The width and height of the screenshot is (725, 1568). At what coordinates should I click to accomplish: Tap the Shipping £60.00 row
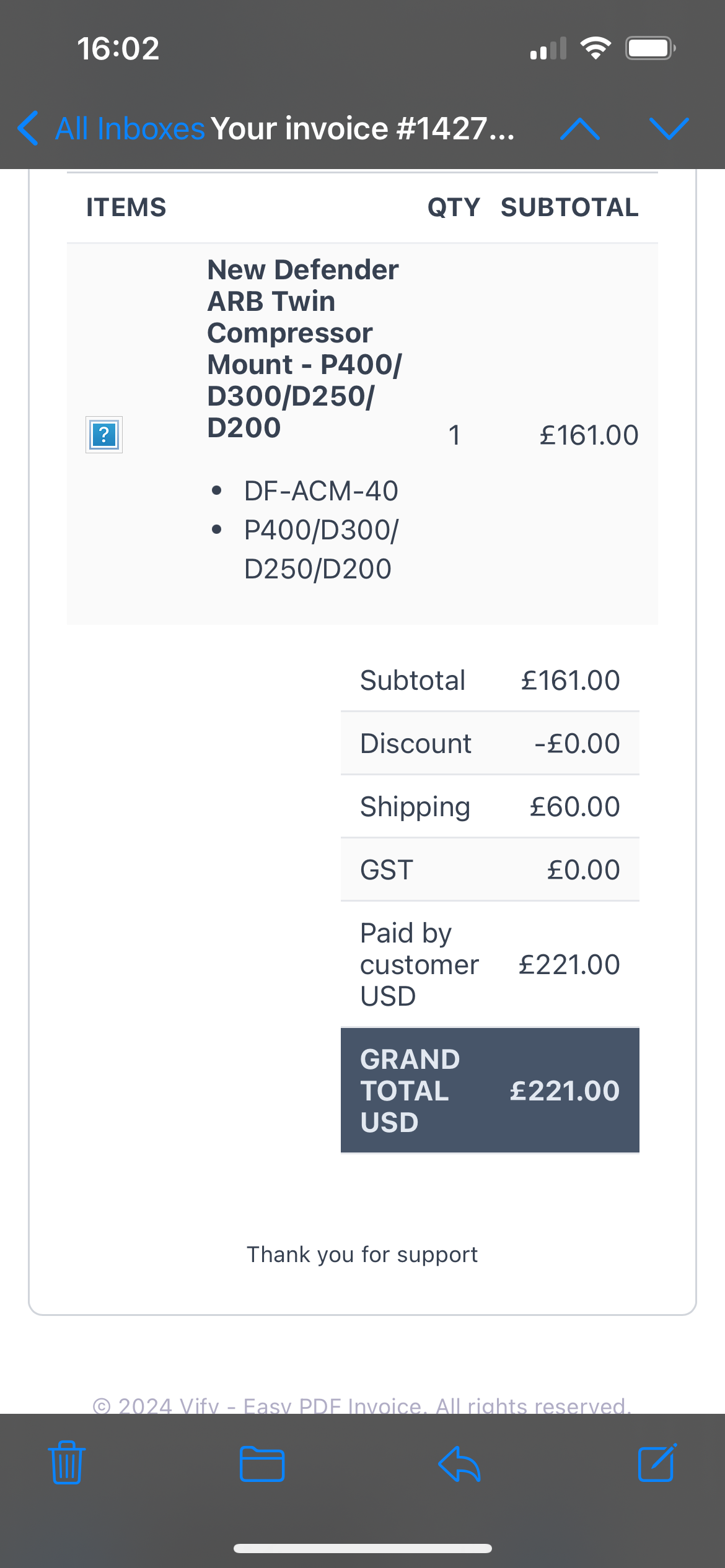[x=490, y=807]
